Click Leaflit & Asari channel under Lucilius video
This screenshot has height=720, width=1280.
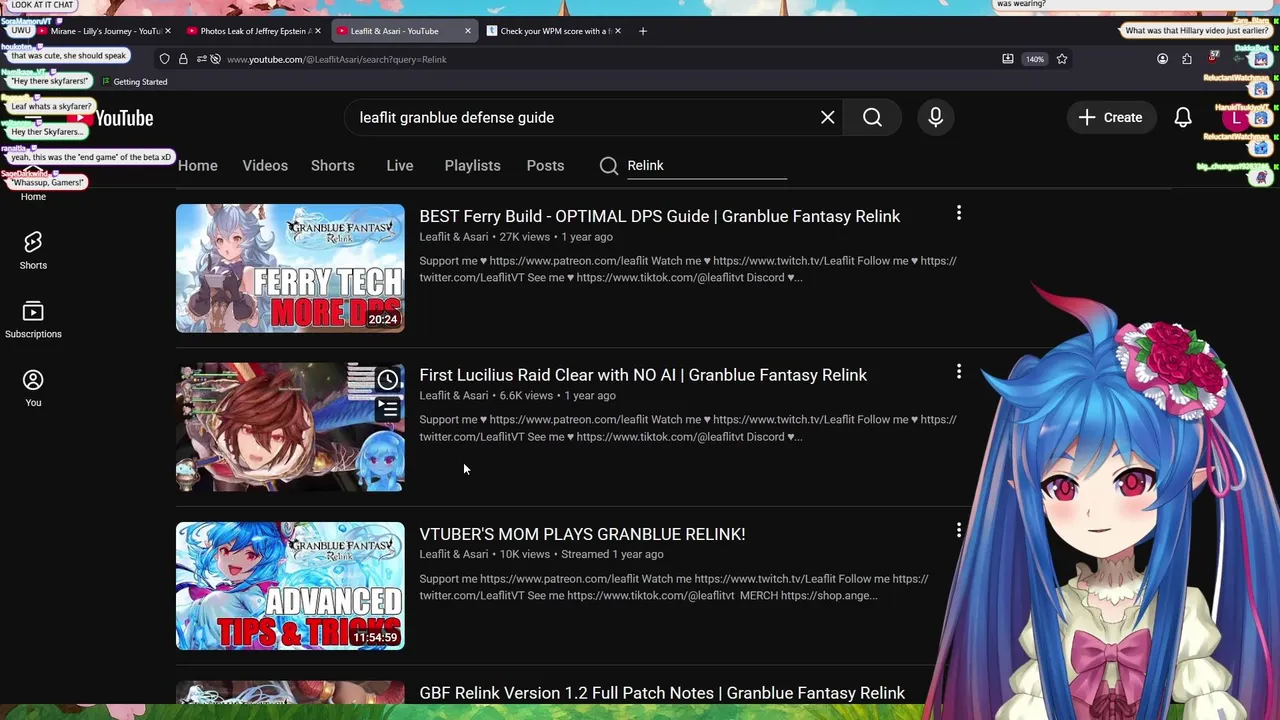click(x=453, y=396)
